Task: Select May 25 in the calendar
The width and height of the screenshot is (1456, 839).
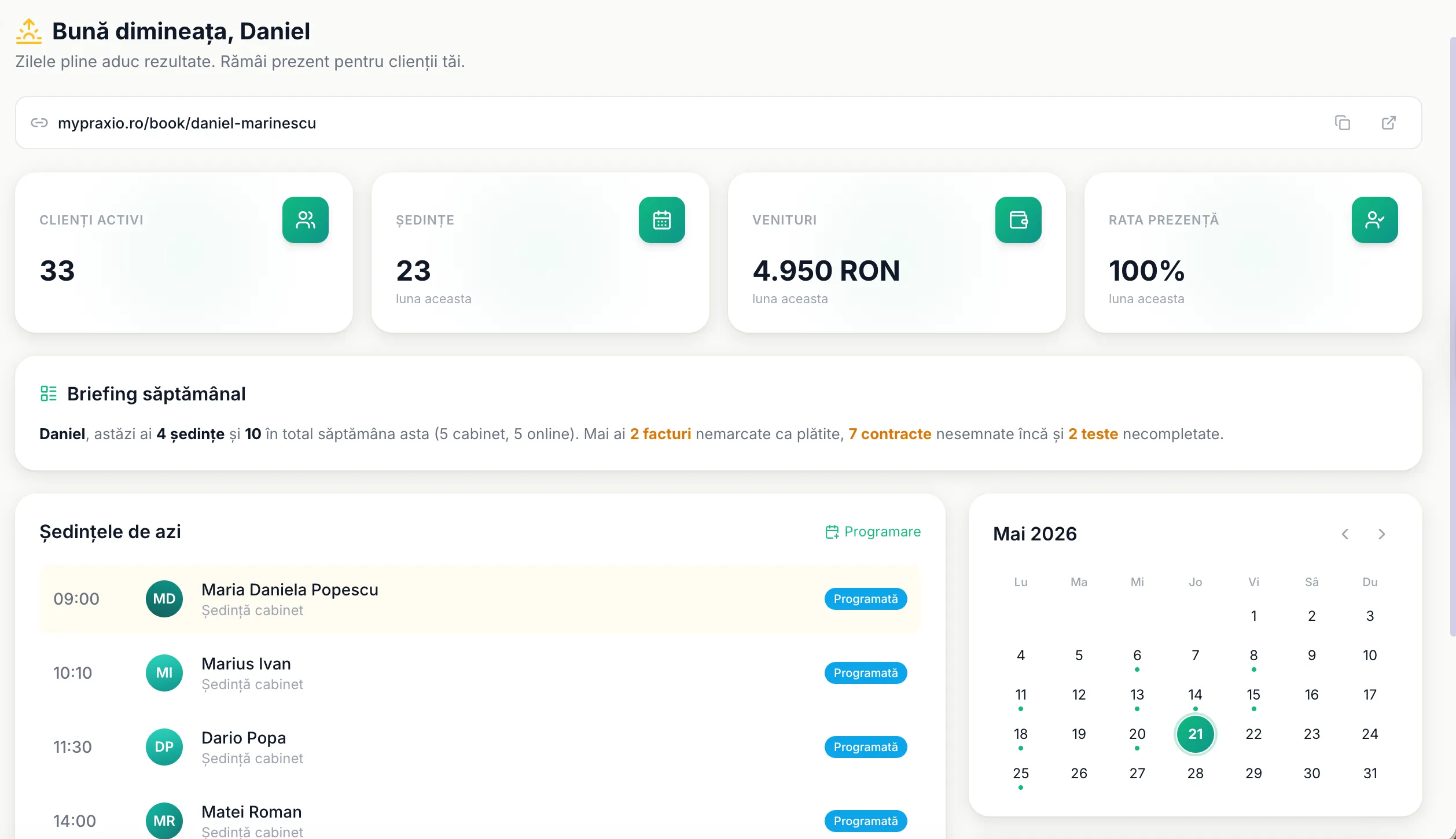Action: click(x=1021, y=774)
